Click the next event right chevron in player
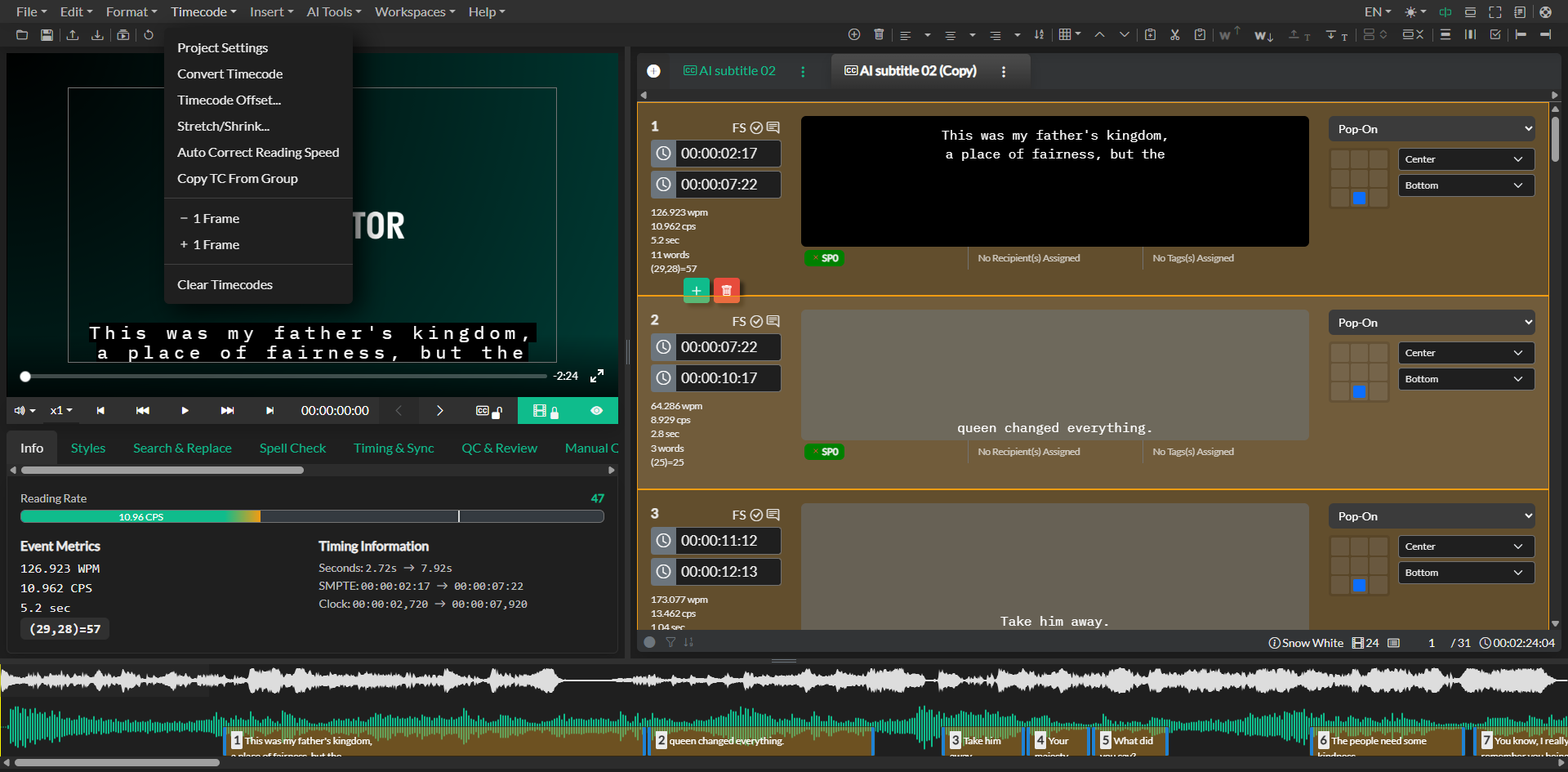Image resolution: width=1568 pixels, height=772 pixels. 439,411
